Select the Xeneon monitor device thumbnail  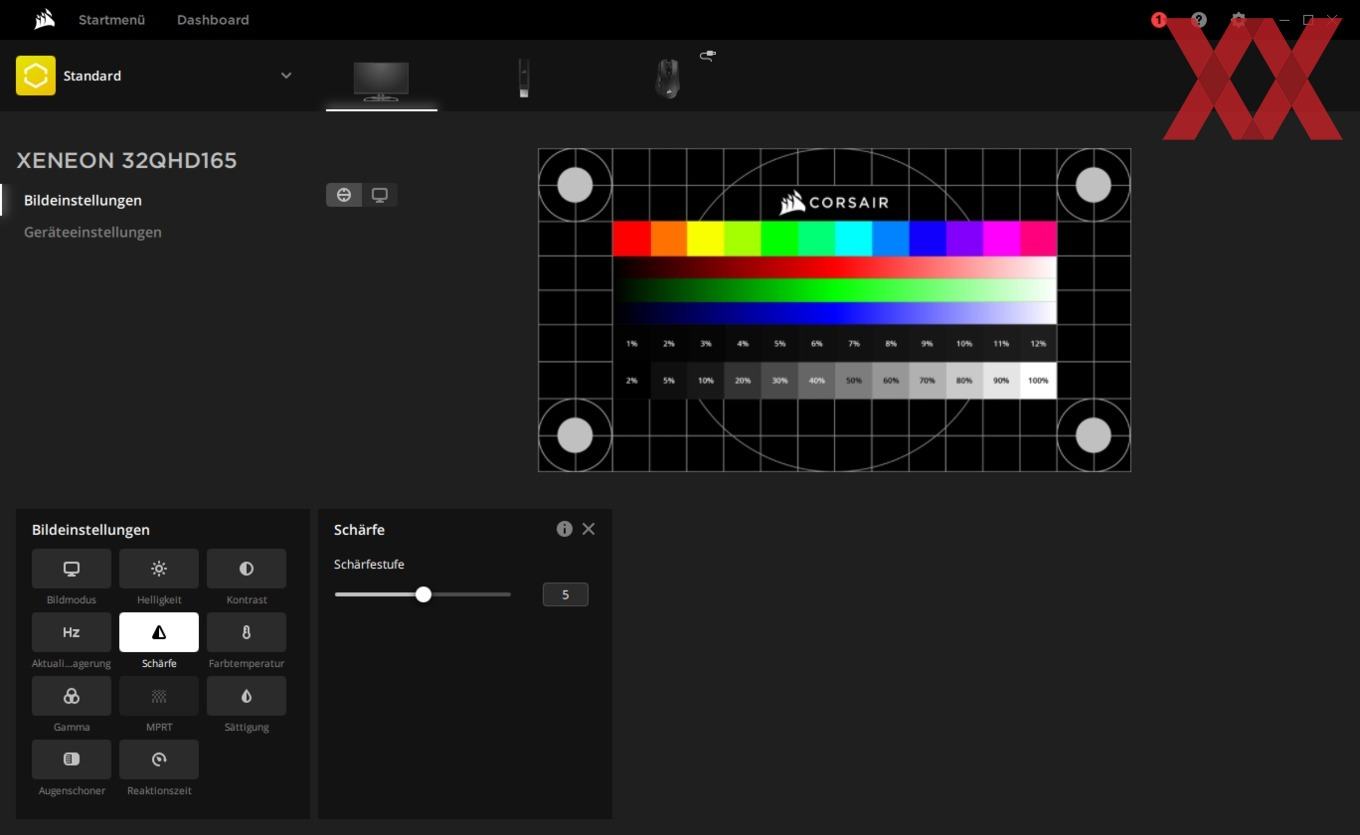(x=381, y=80)
